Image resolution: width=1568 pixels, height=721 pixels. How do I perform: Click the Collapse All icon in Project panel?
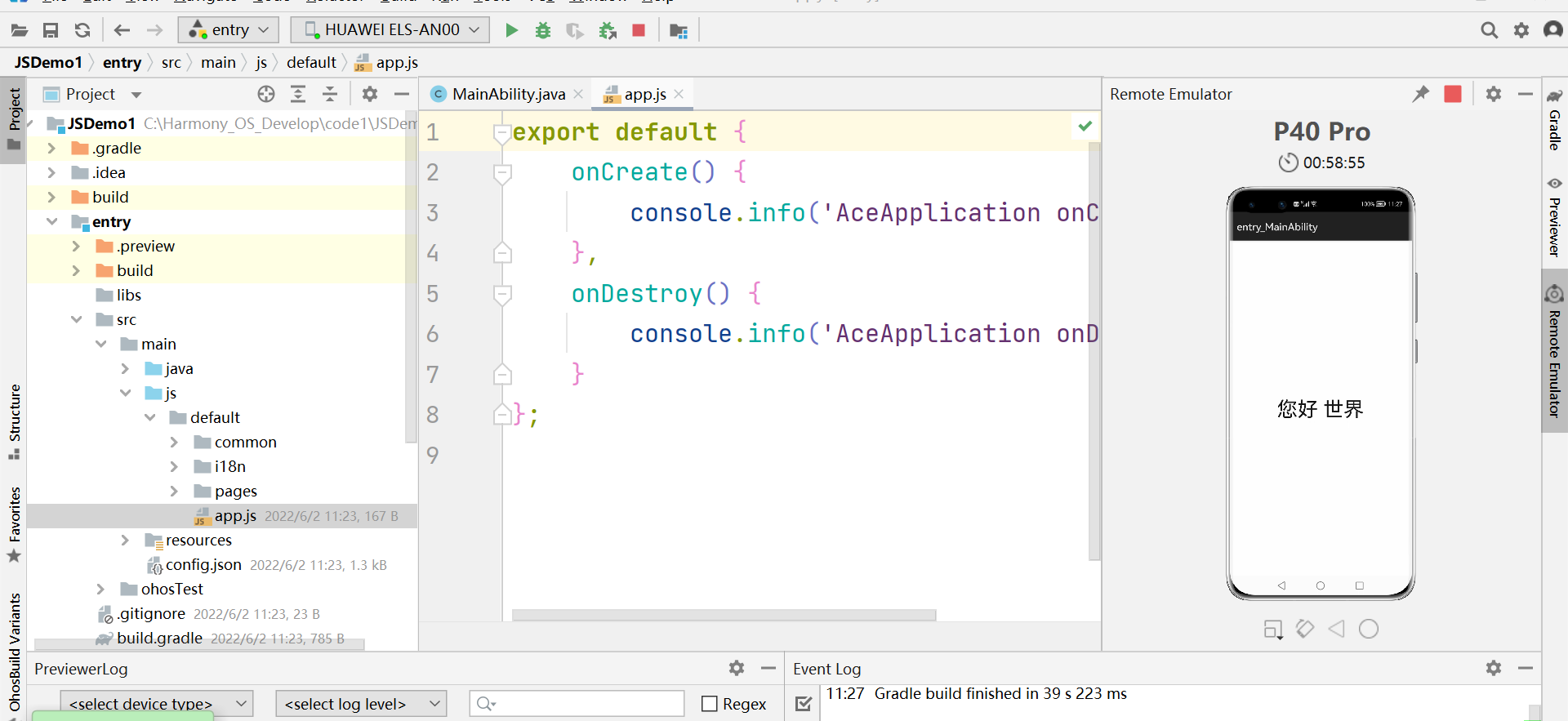330,94
